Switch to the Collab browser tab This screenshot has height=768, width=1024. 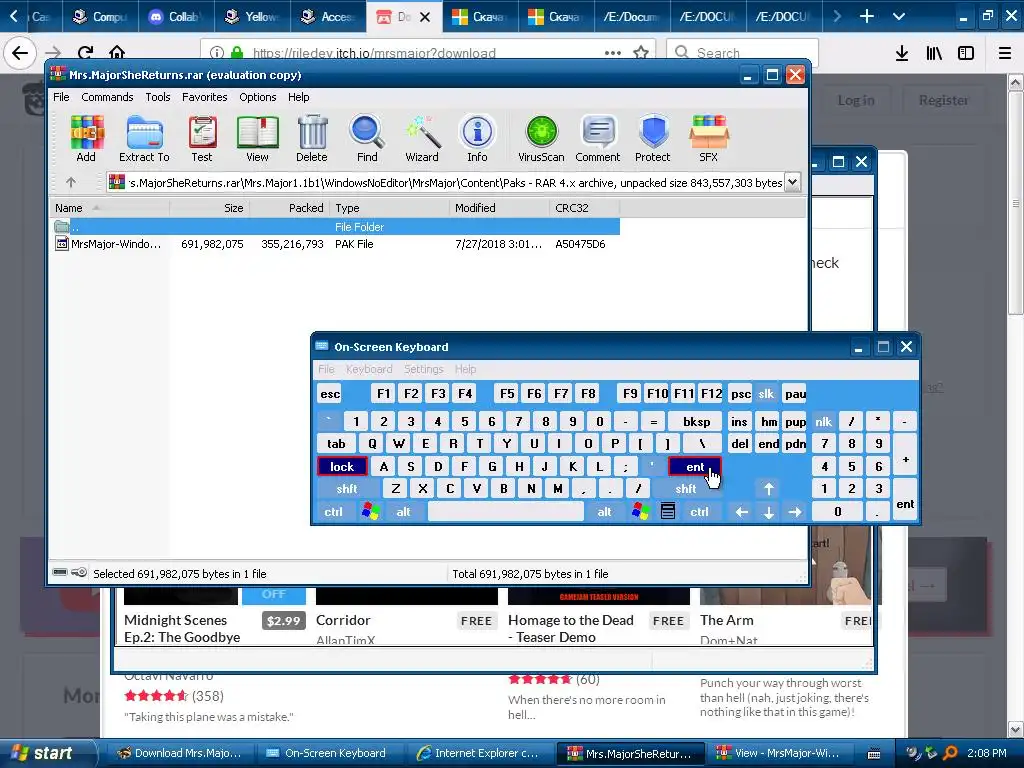coord(176,16)
